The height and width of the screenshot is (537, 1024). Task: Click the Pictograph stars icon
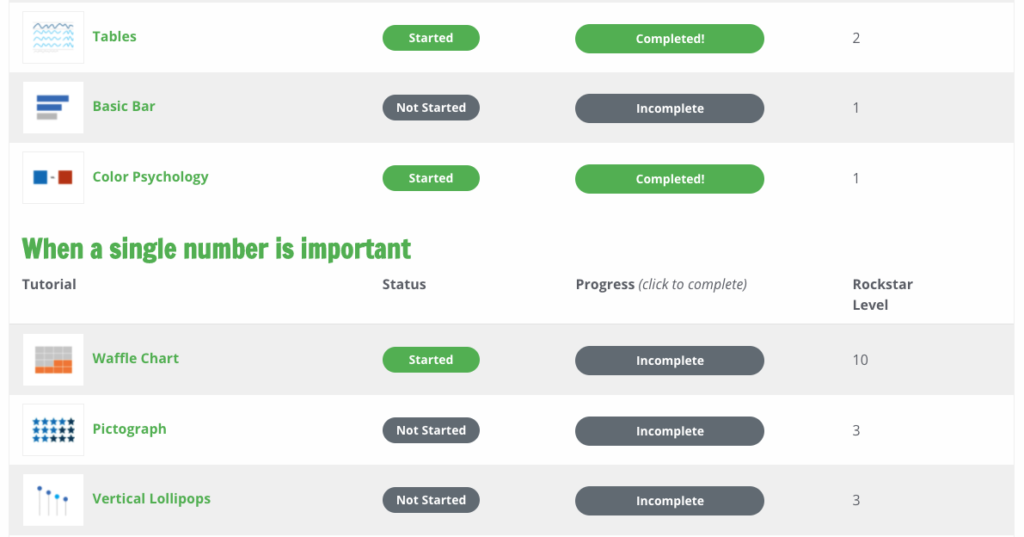[53, 430]
